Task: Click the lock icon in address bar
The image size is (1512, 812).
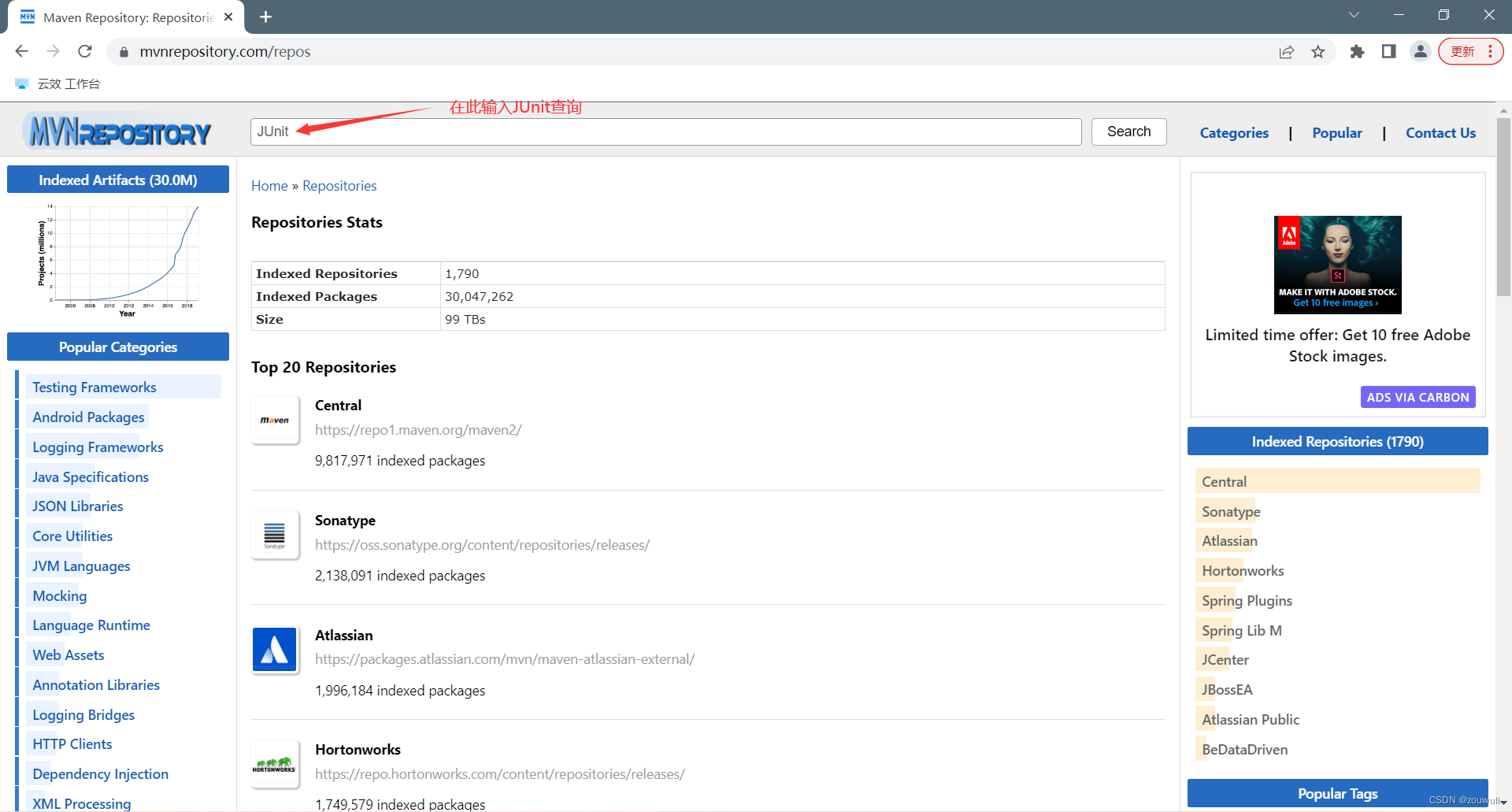Action: click(x=124, y=52)
